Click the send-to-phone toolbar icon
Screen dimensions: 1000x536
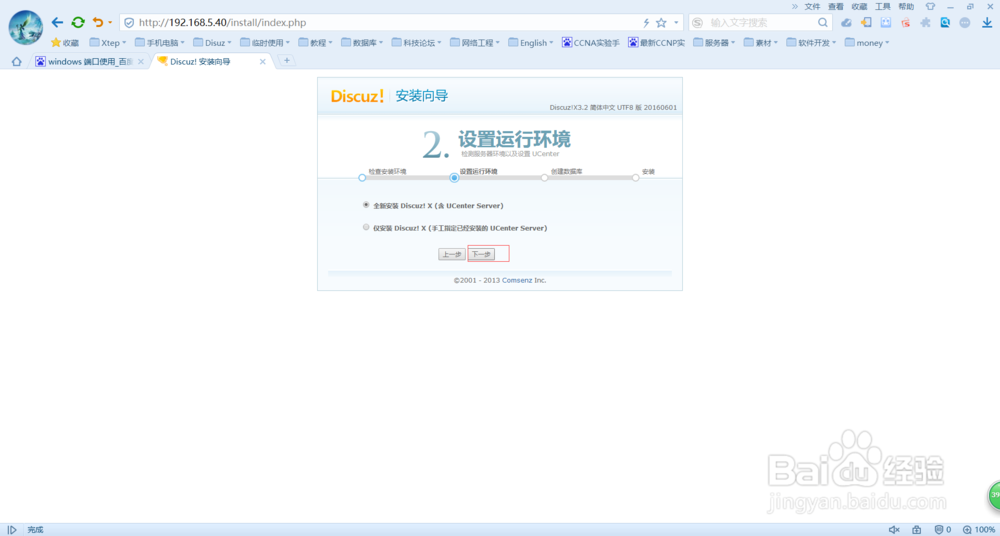click(866, 22)
